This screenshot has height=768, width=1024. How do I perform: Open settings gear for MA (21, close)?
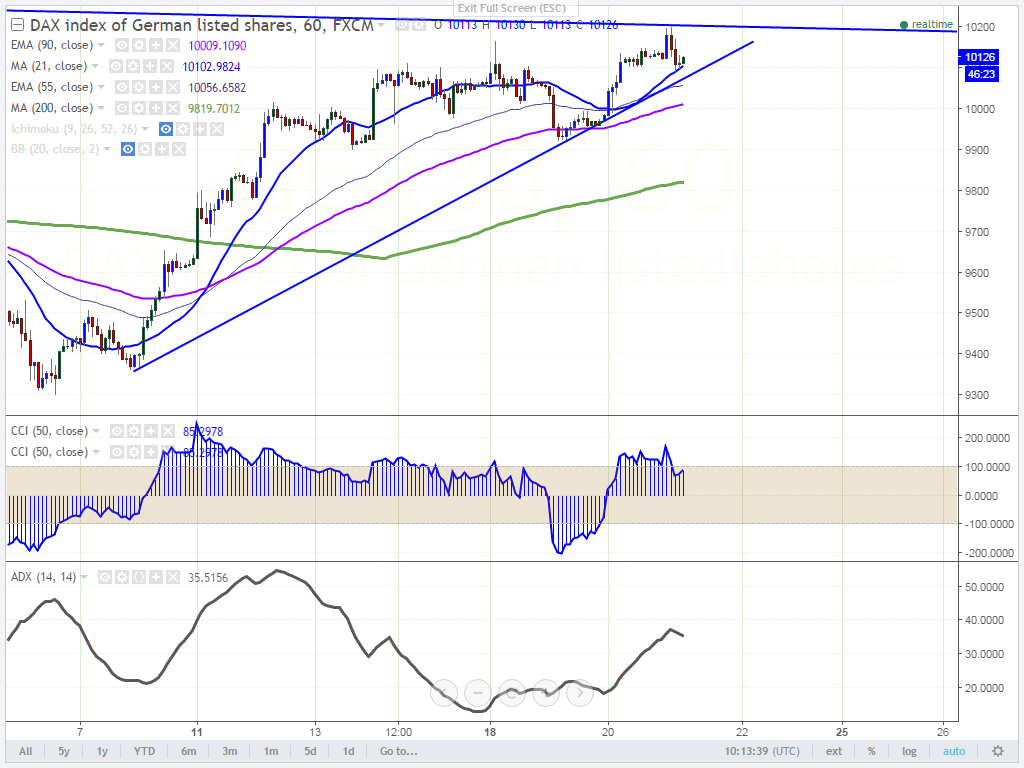(133, 66)
